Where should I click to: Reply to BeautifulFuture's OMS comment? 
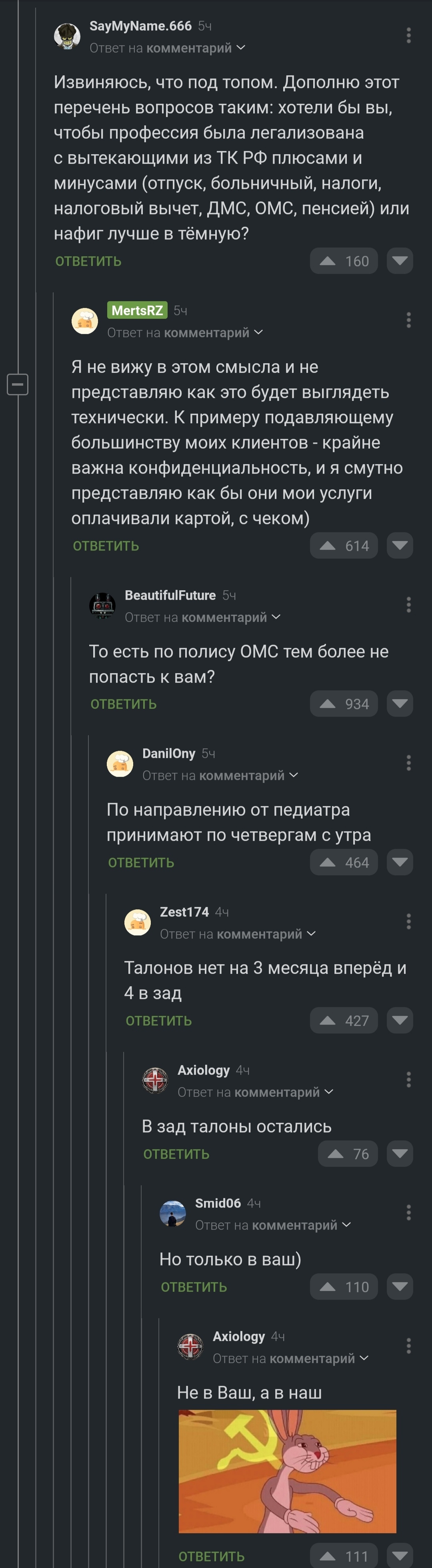coord(124,704)
